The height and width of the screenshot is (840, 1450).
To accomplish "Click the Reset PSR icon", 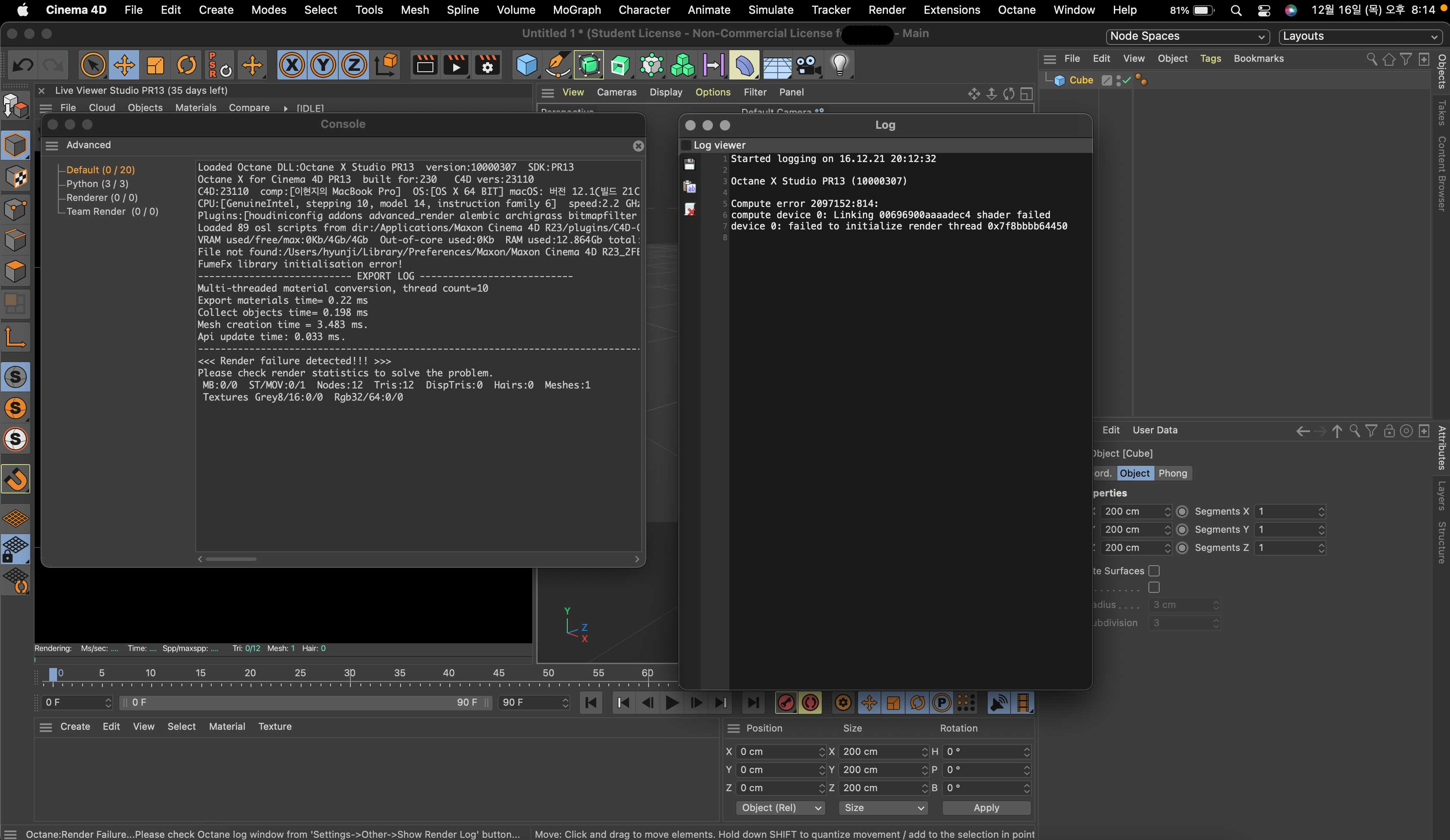I will click(219, 64).
